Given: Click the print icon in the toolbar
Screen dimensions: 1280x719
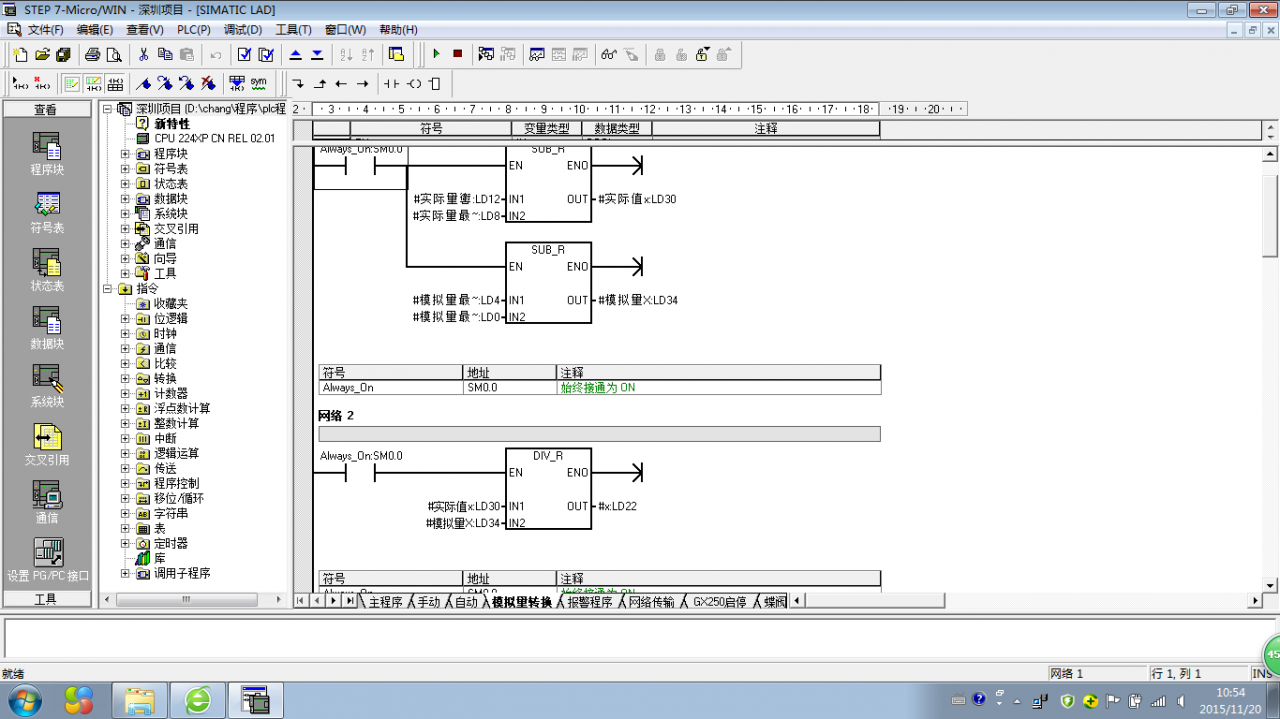Looking at the screenshot, I should point(92,54).
